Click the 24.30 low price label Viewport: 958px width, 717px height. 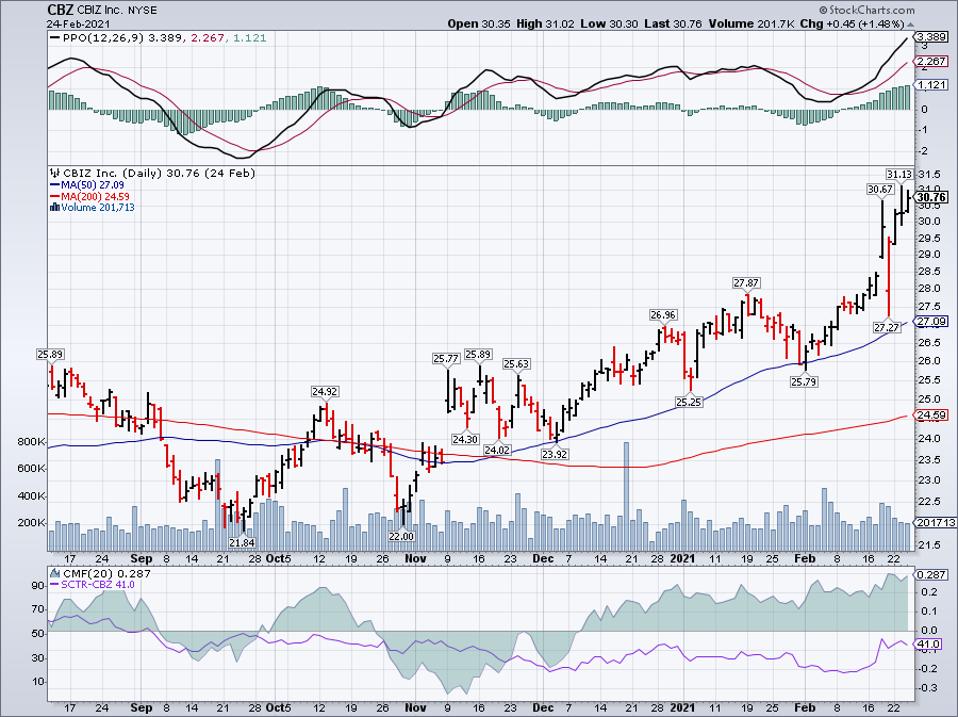click(x=465, y=439)
